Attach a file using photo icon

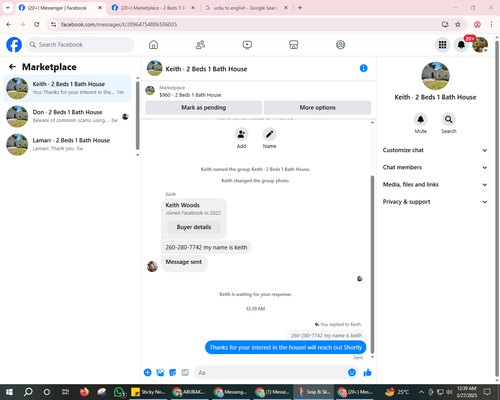[160, 372]
